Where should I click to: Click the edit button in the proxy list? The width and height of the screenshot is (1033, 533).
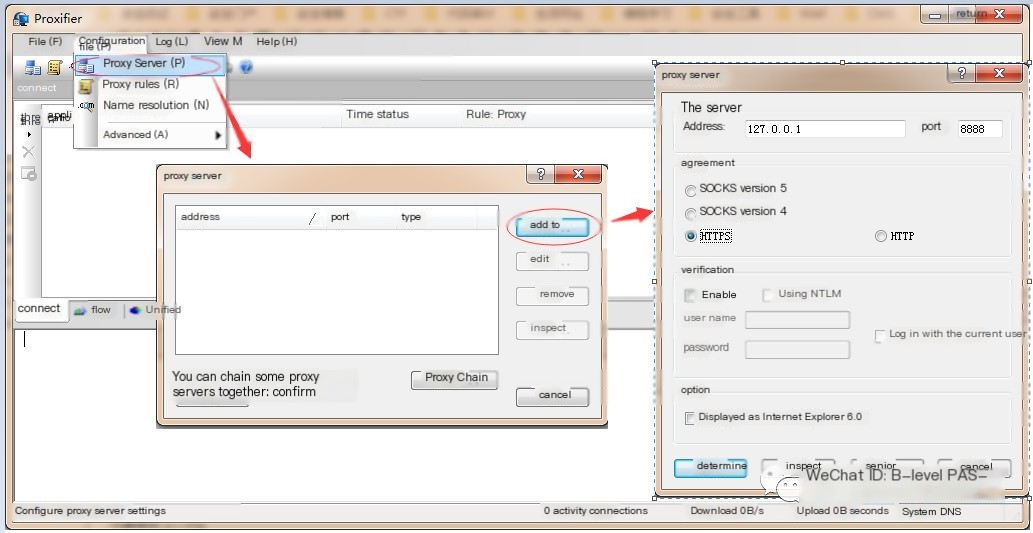552,260
